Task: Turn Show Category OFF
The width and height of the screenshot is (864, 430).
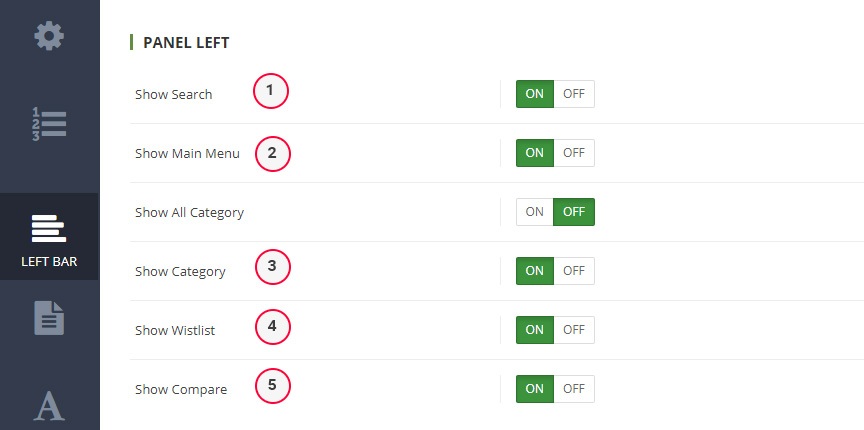Action: pyautogui.click(x=574, y=271)
